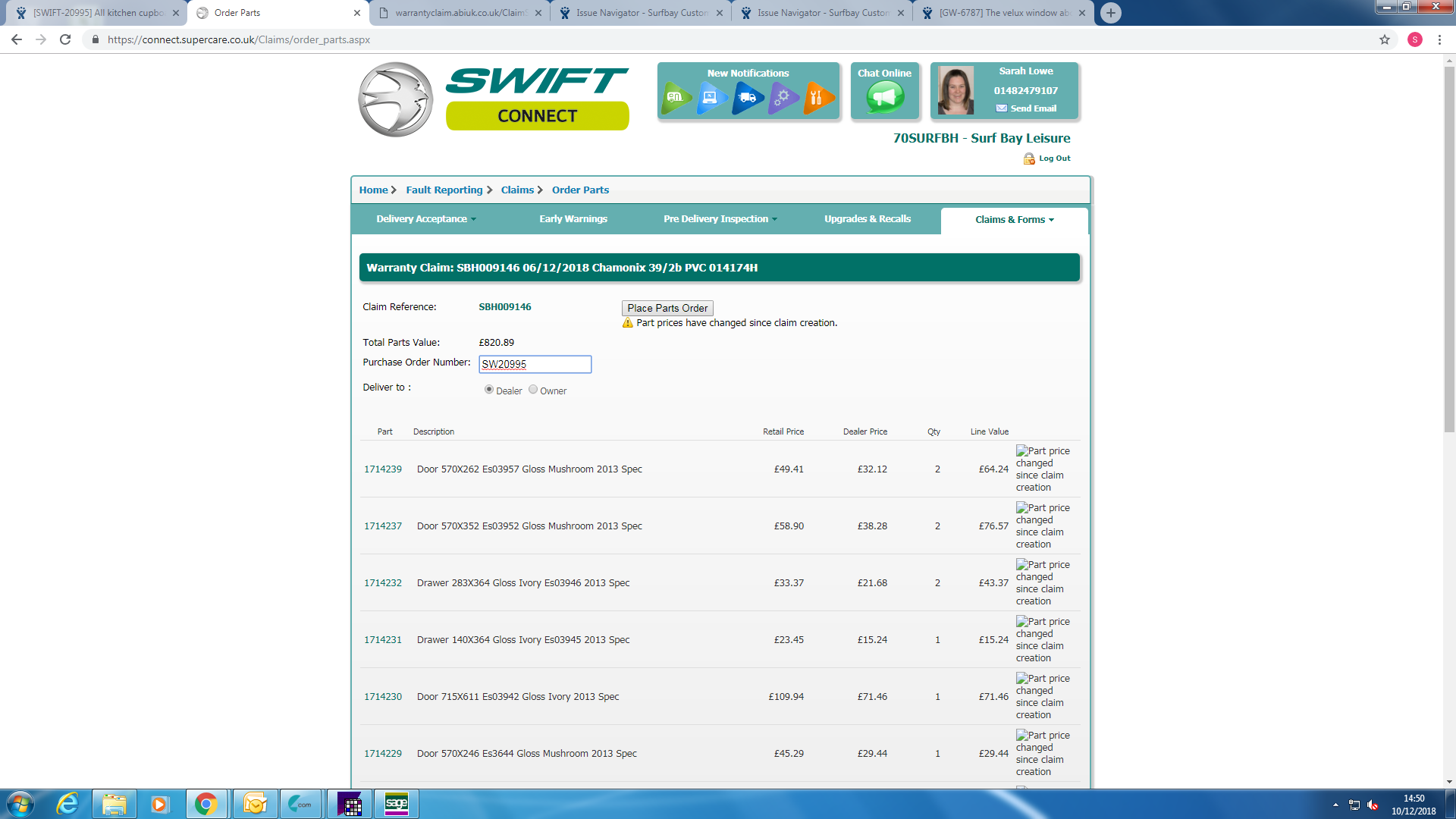Open the Claims & Forms dropdown
Viewport: 1456px width, 819px height.
1014,220
